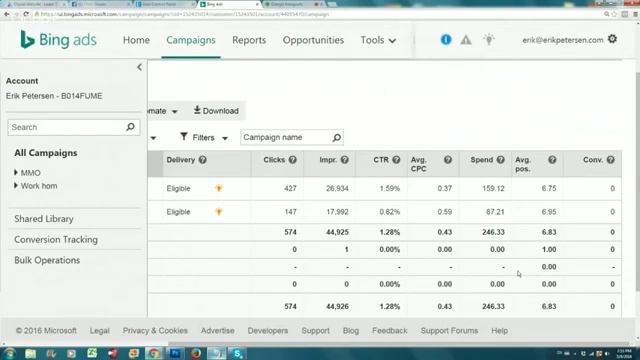This screenshot has width=640, height=360.
Task: Open Photoshop from the taskbar
Action: click(x=175, y=353)
